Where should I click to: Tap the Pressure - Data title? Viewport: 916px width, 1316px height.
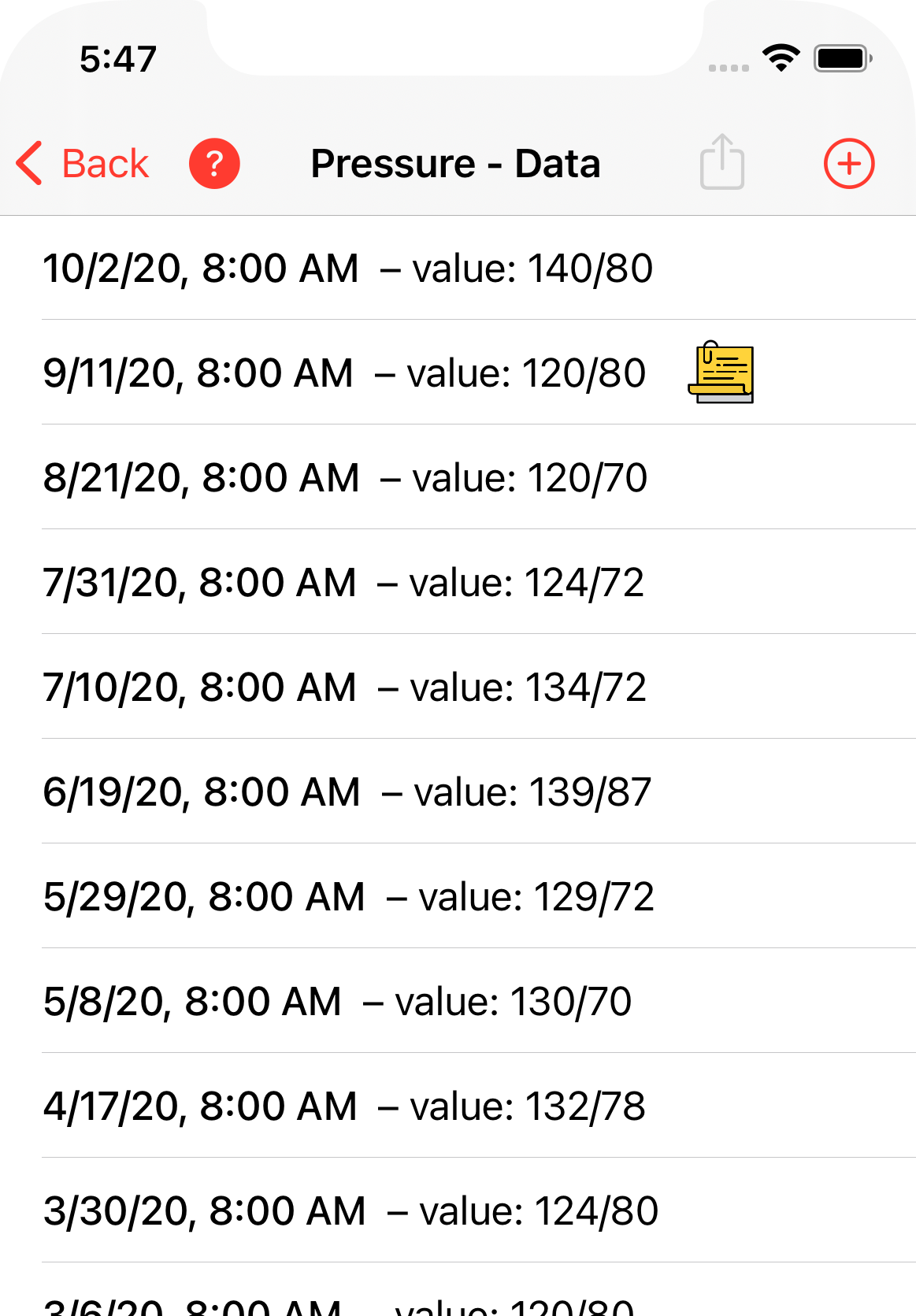(x=455, y=164)
